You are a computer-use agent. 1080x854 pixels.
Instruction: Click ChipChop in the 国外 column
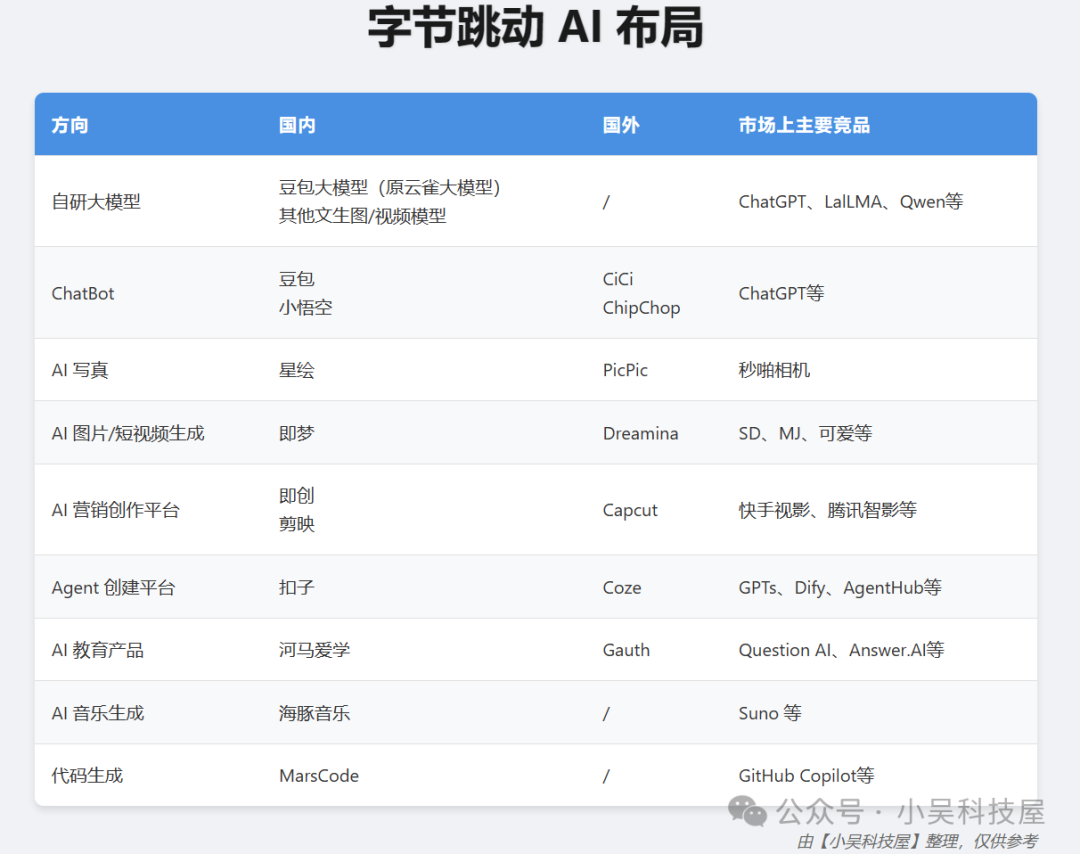click(641, 308)
